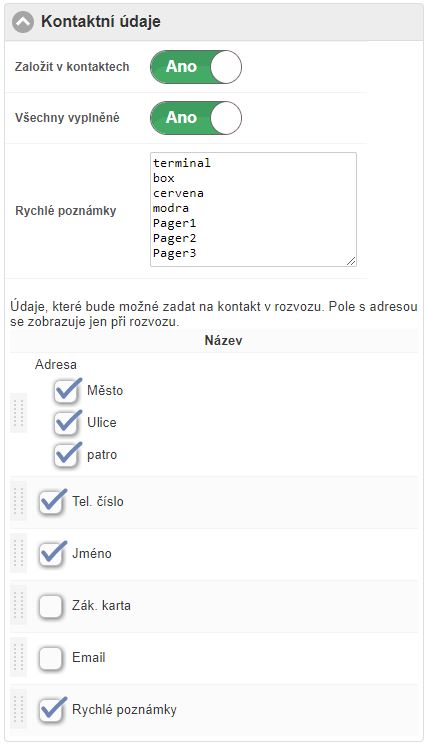Viewport: 428px width, 752px height.
Task: Toggle the Založit v kontaktech switch
Action: [x=196, y=67]
